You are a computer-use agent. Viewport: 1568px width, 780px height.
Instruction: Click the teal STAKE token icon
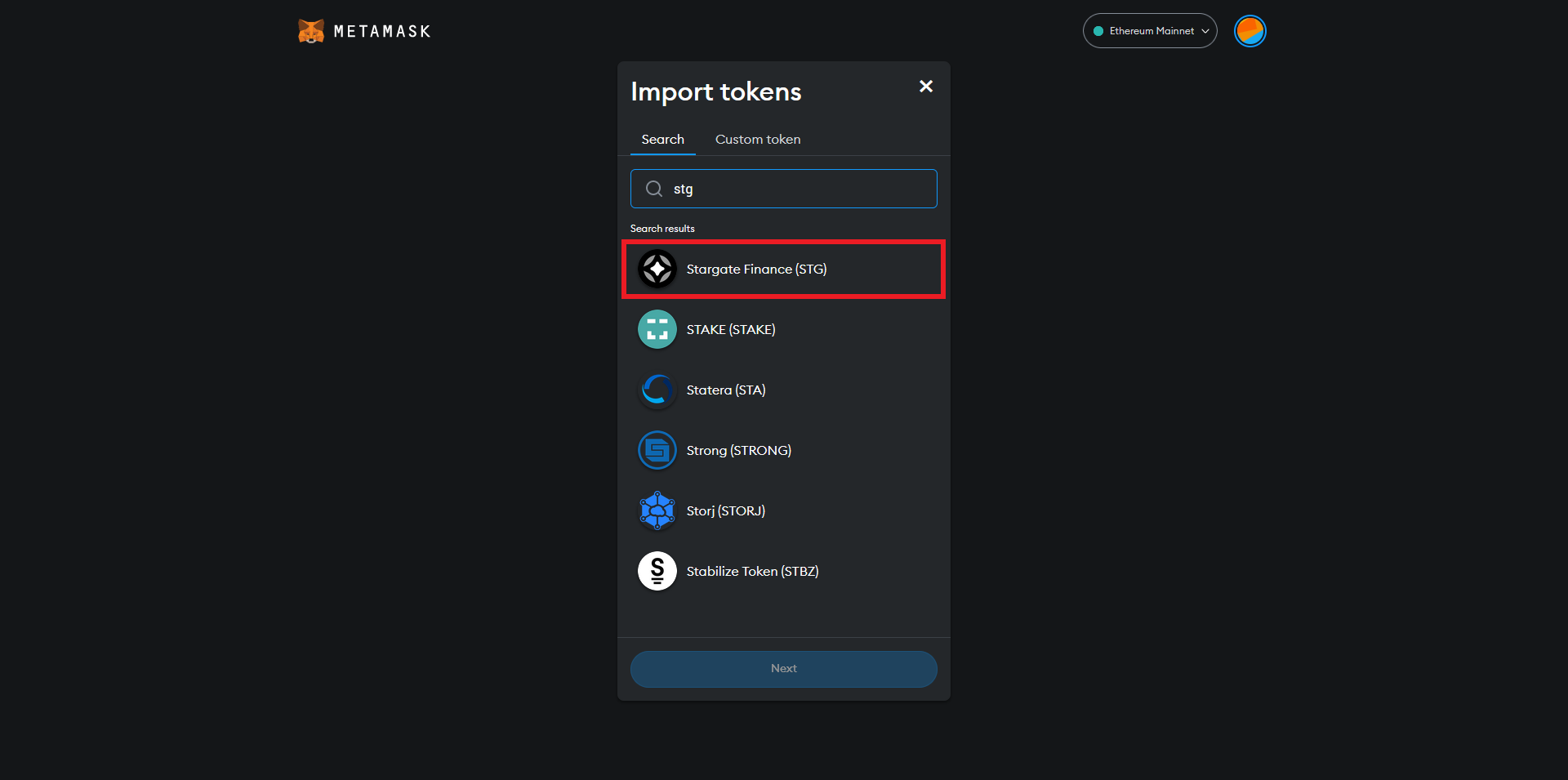(x=657, y=329)
